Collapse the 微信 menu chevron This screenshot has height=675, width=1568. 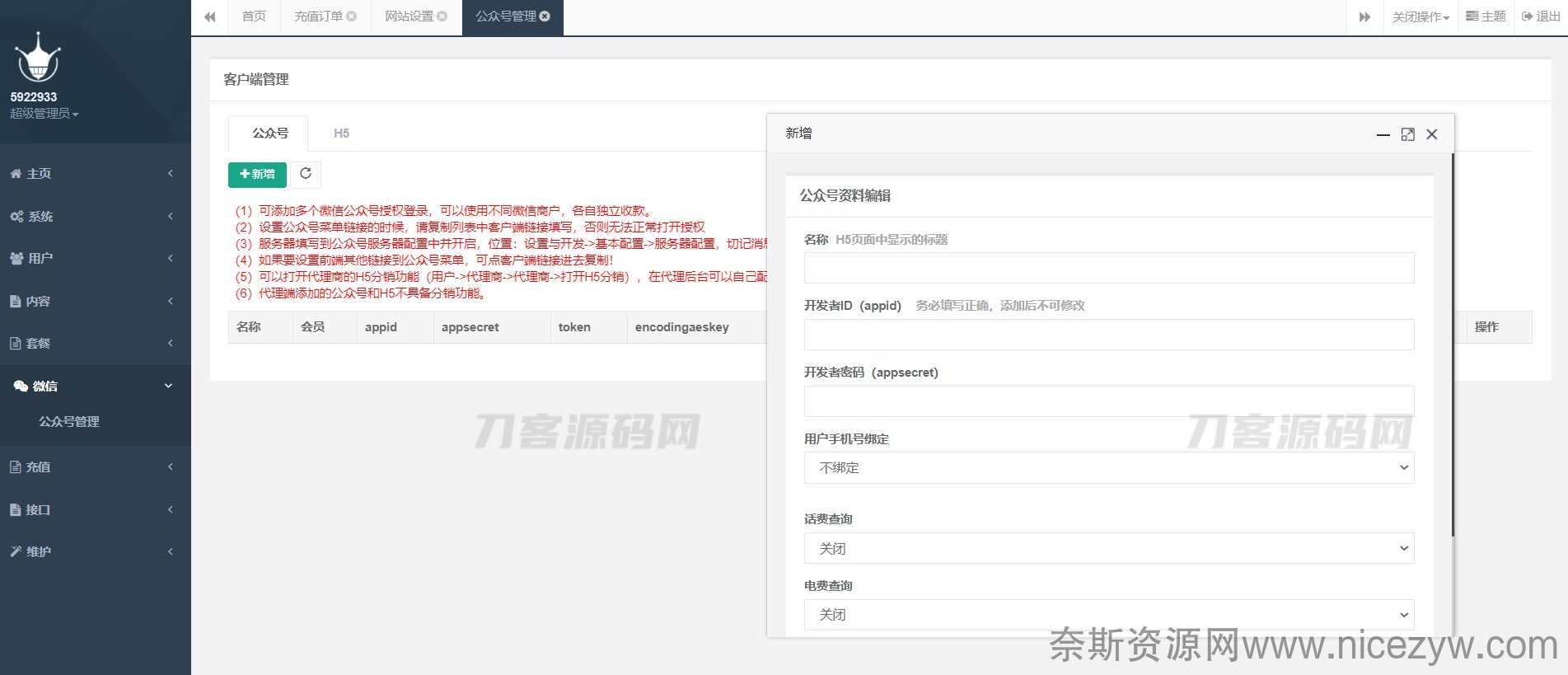coord(169,386)
